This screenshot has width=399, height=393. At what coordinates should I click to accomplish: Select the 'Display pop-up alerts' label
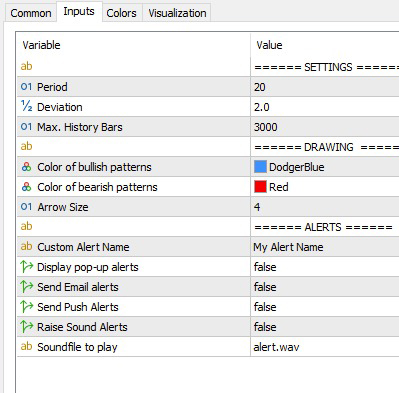(88, 267)
